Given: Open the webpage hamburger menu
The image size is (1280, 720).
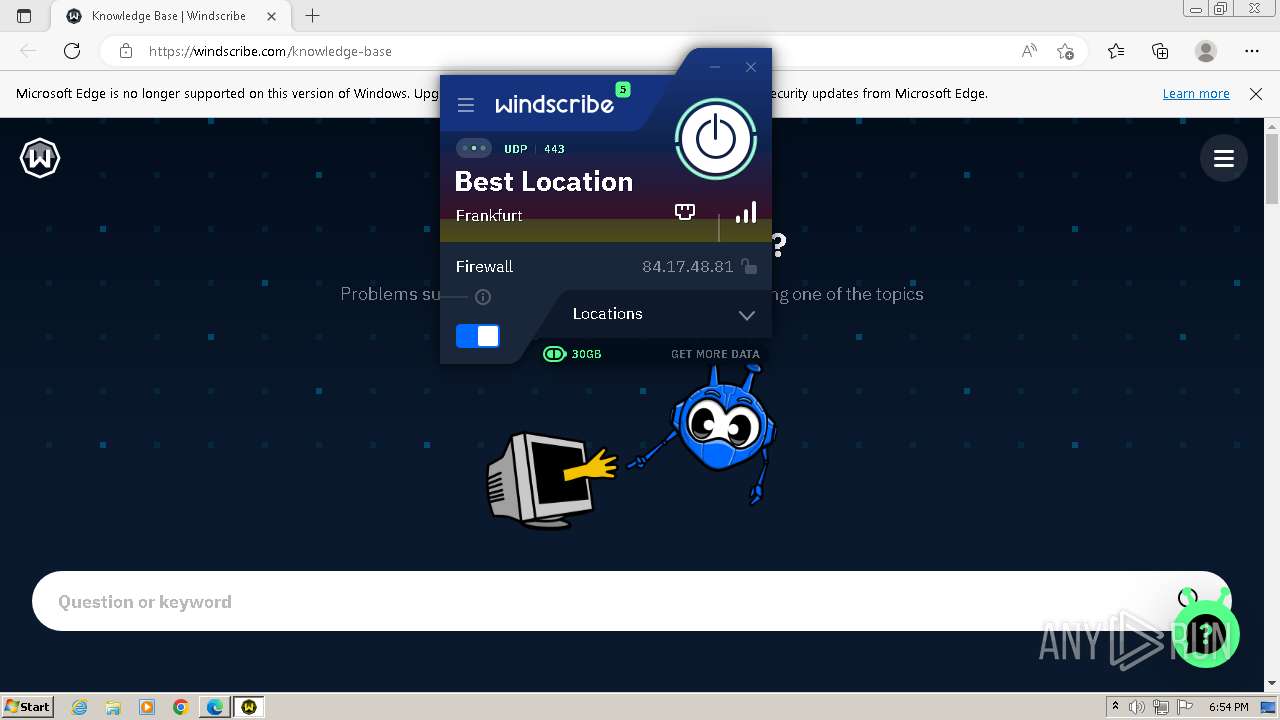Looking at the screenshot, I should (1223, 158).
